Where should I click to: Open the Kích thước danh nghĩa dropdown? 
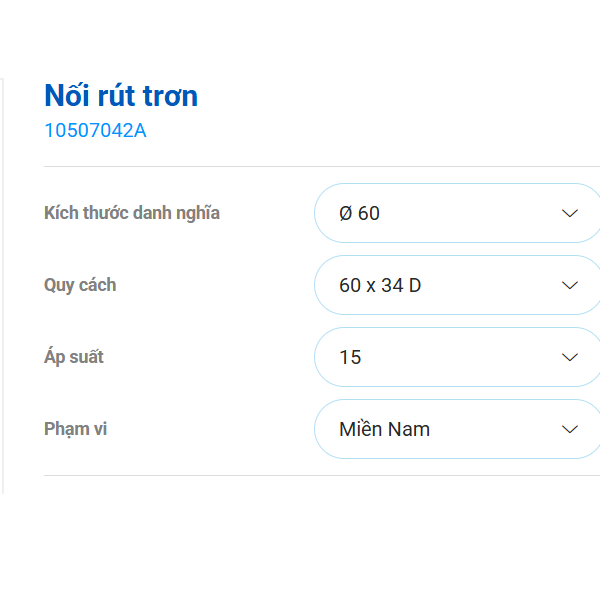(456, 213)
